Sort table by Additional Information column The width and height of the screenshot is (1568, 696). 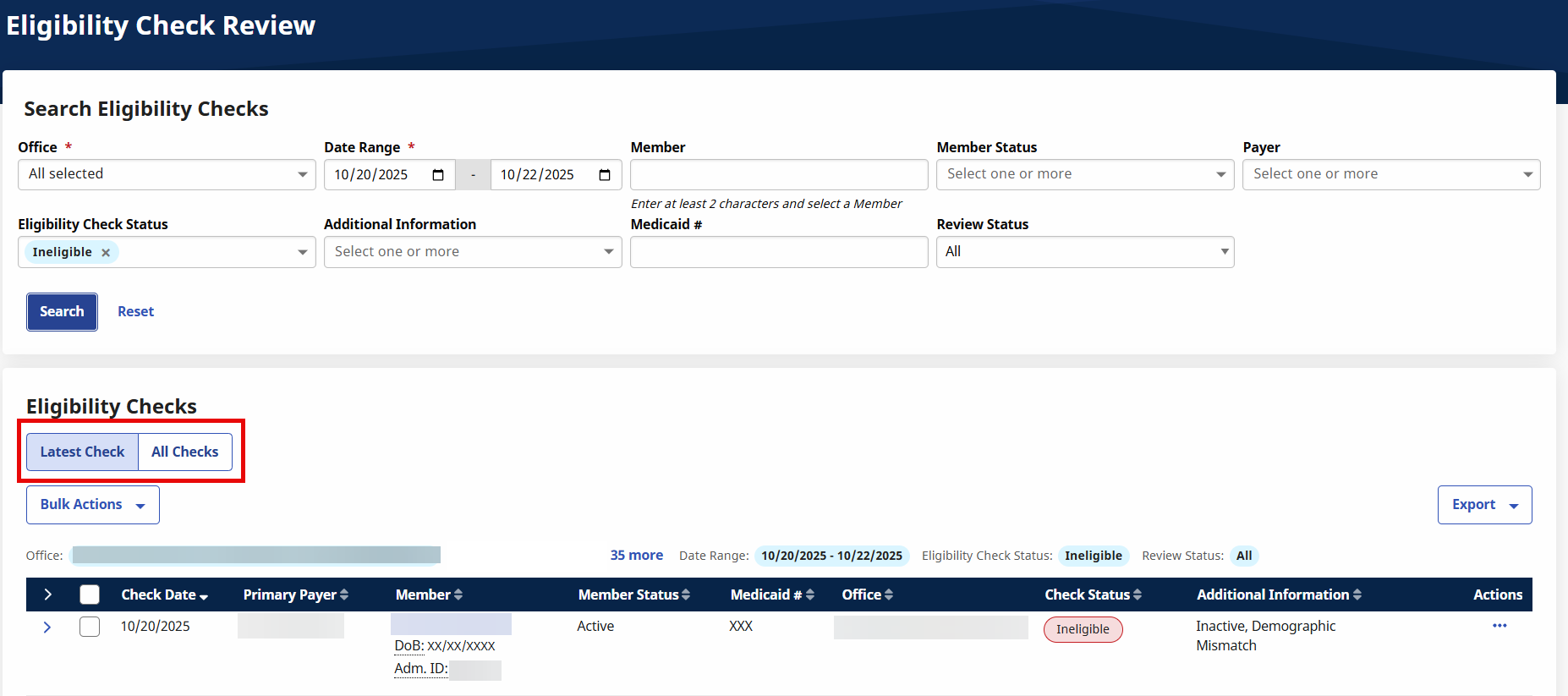[1278, 595]
